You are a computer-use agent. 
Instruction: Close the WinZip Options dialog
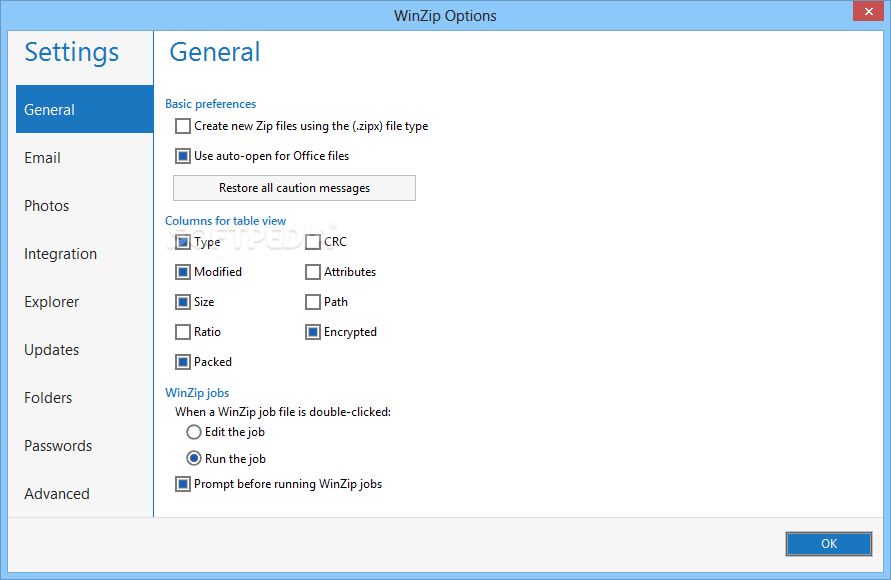(868, 11)
